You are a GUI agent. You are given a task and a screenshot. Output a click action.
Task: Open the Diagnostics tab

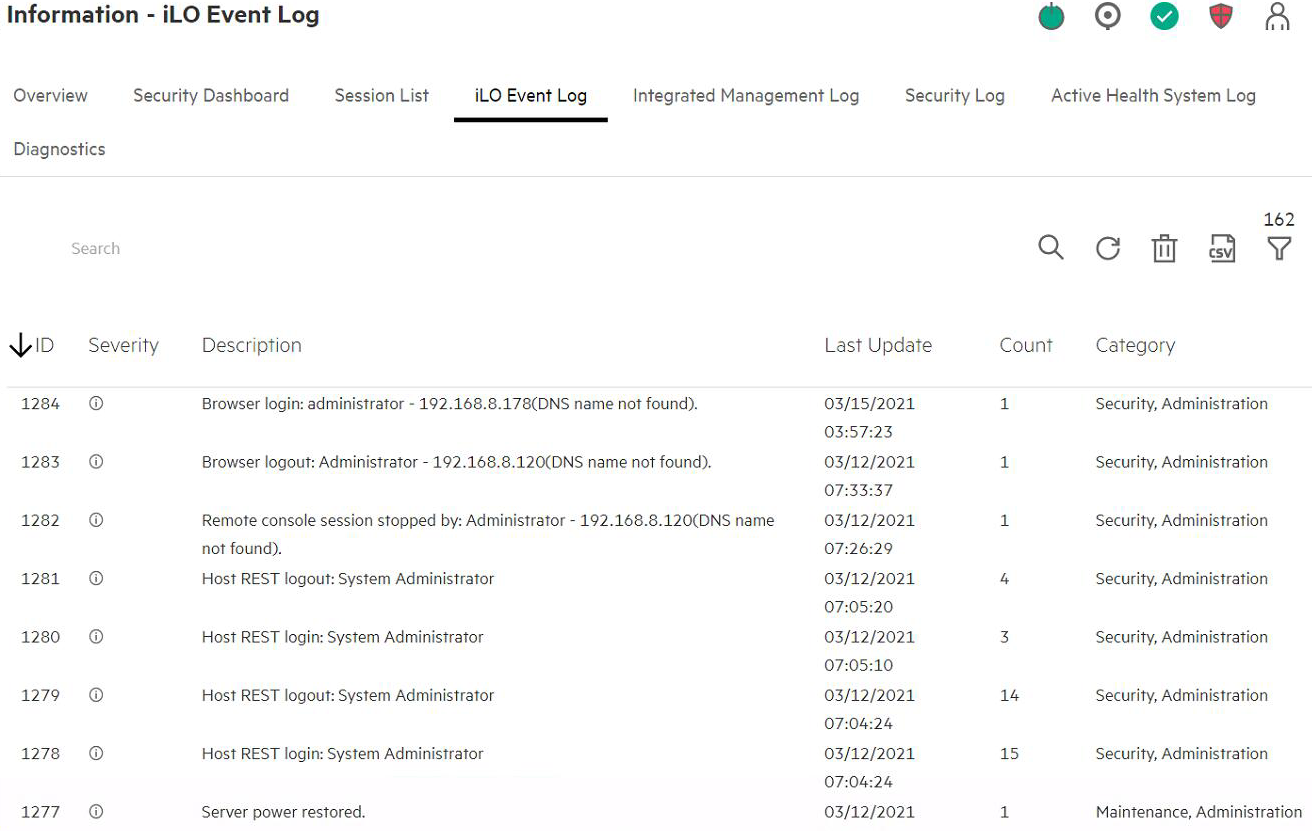coord(59,149)
